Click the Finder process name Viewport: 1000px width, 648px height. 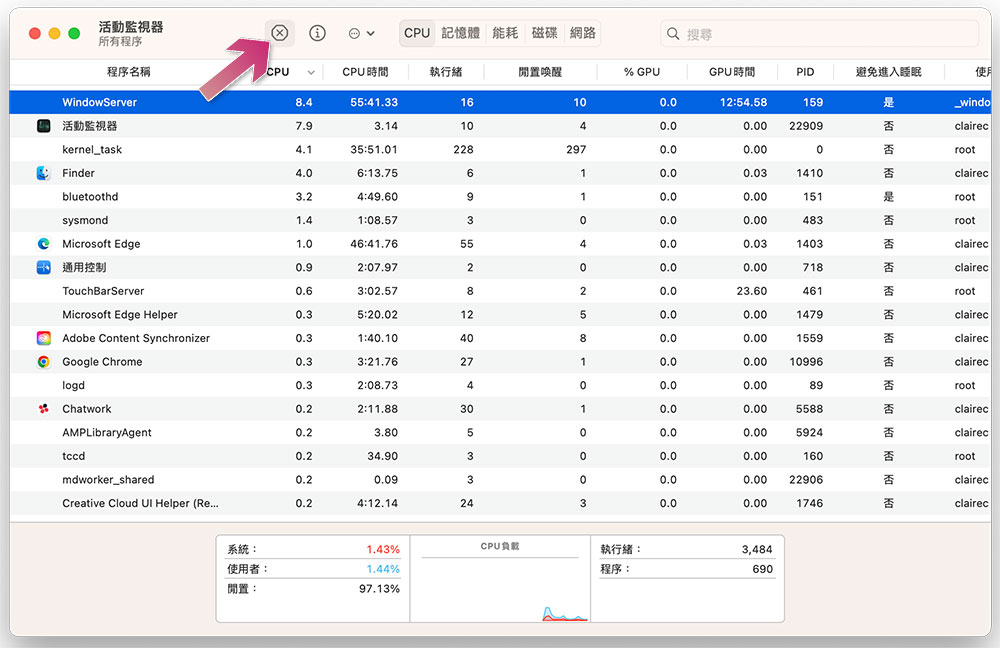point(78,173)
